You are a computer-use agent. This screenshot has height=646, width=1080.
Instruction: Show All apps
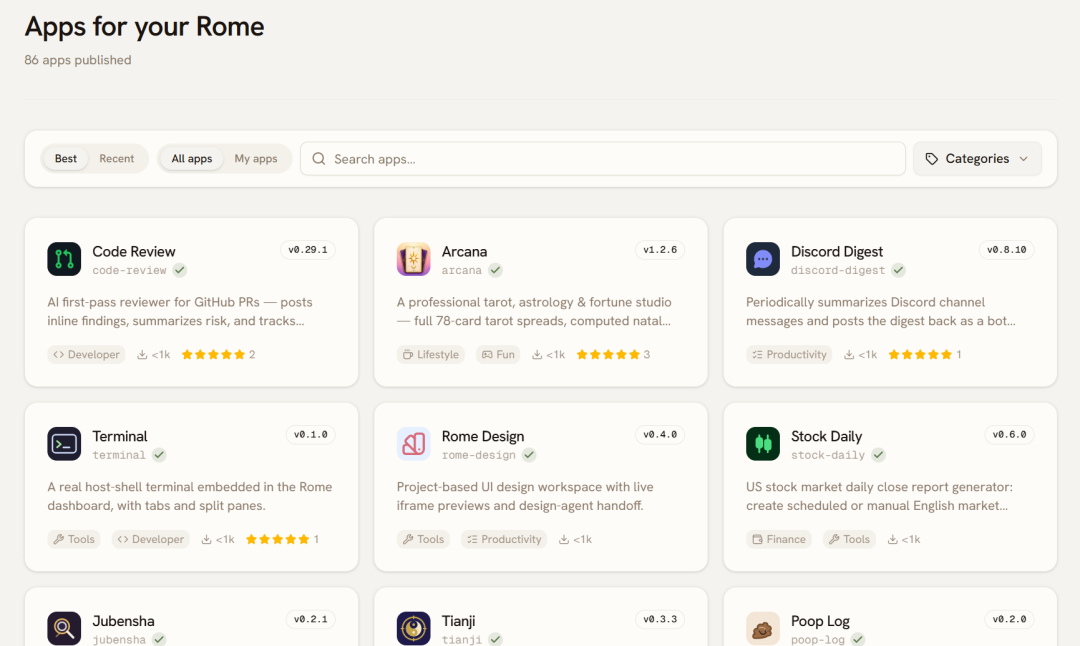coord(191,158)
